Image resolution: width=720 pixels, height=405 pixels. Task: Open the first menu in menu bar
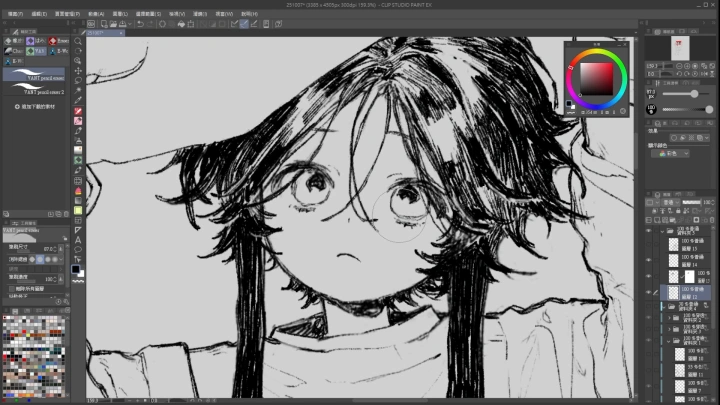(11, 14)
